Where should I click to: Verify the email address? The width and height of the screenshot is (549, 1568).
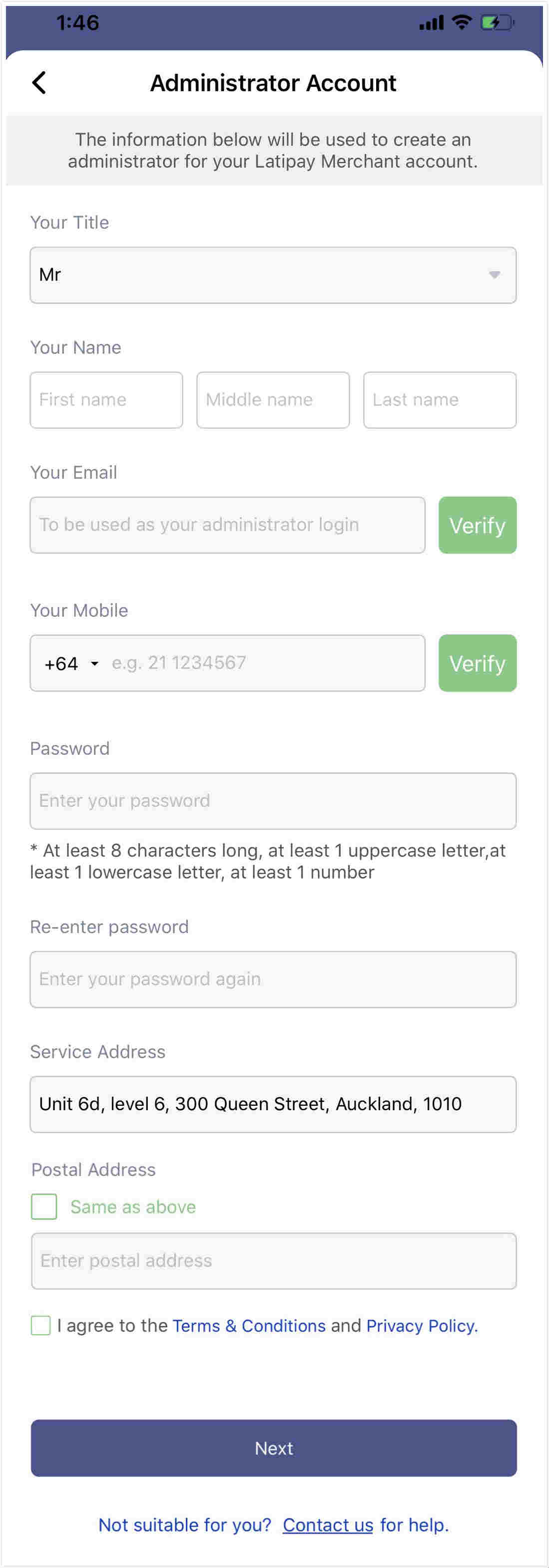(x=478, y=525)
